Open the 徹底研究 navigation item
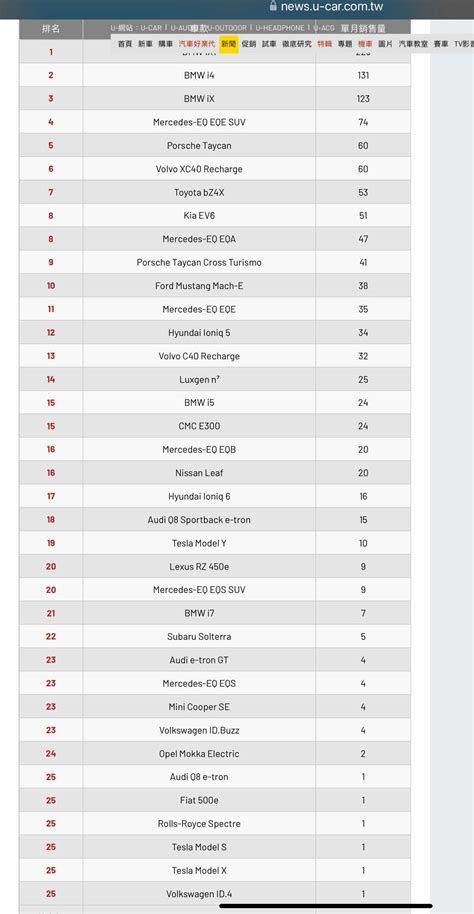This screenshot has height=914, width=474. (297, 44)
